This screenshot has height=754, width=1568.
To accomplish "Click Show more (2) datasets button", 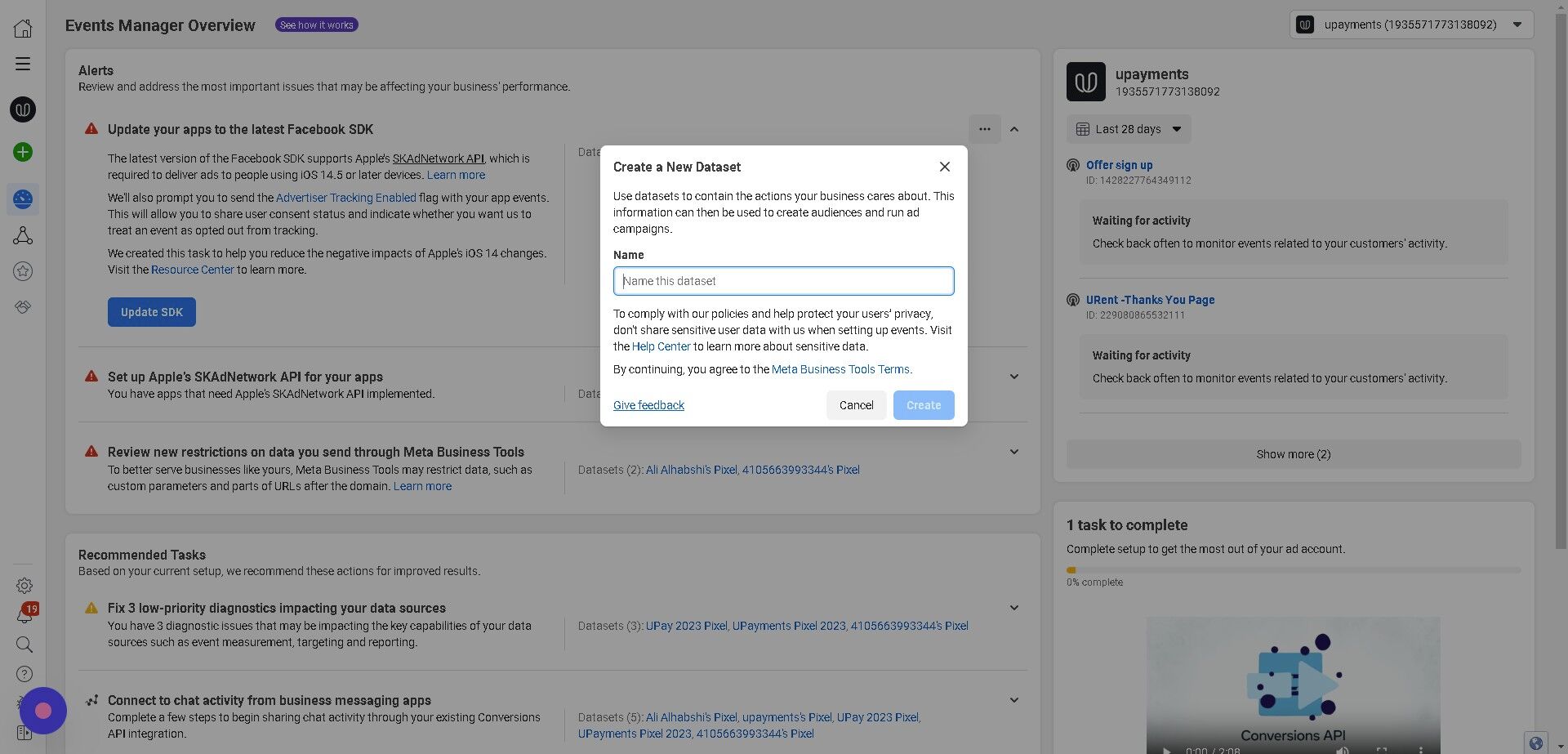I will tap(1294, 454).
